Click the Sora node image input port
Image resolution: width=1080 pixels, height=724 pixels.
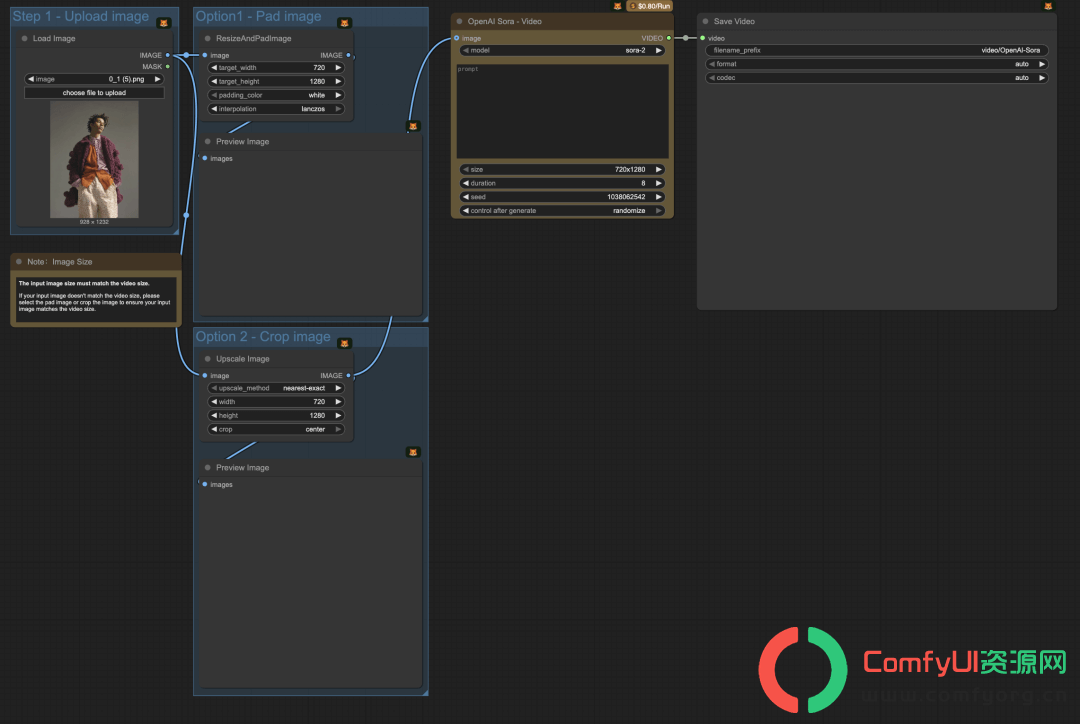457,38
